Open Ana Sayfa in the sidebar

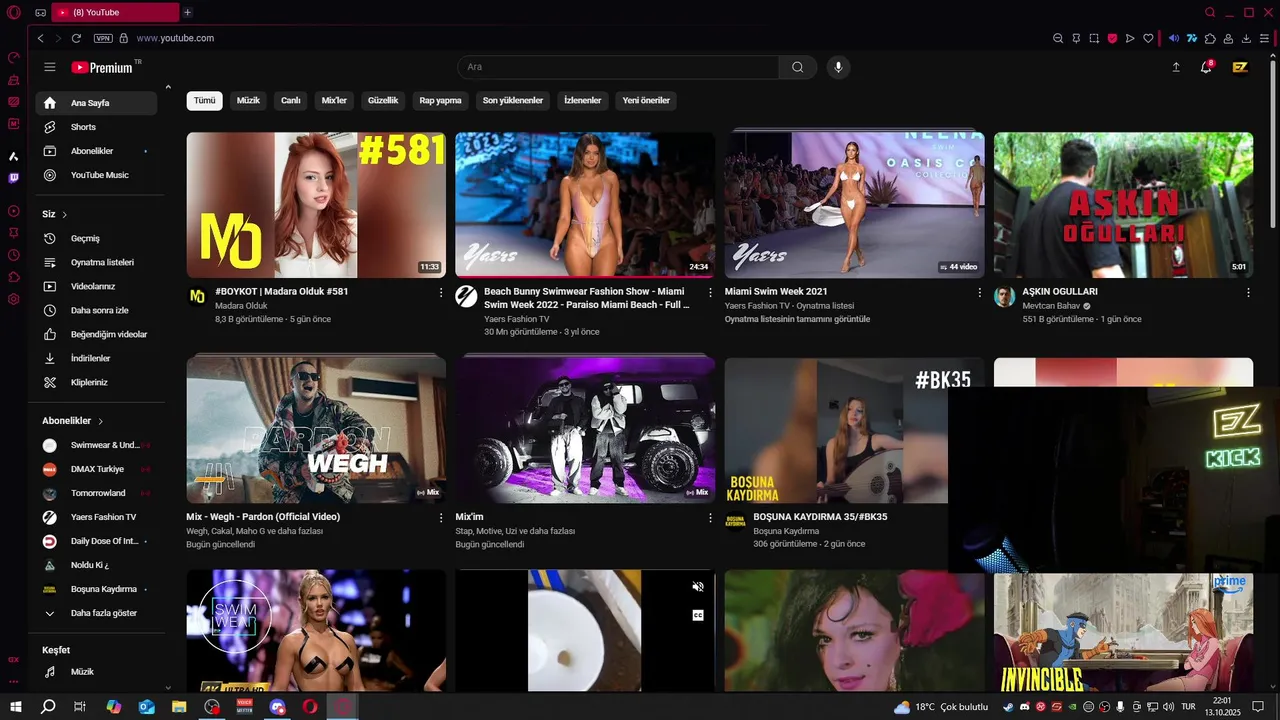pyautogui.click(x=96, y=103)
